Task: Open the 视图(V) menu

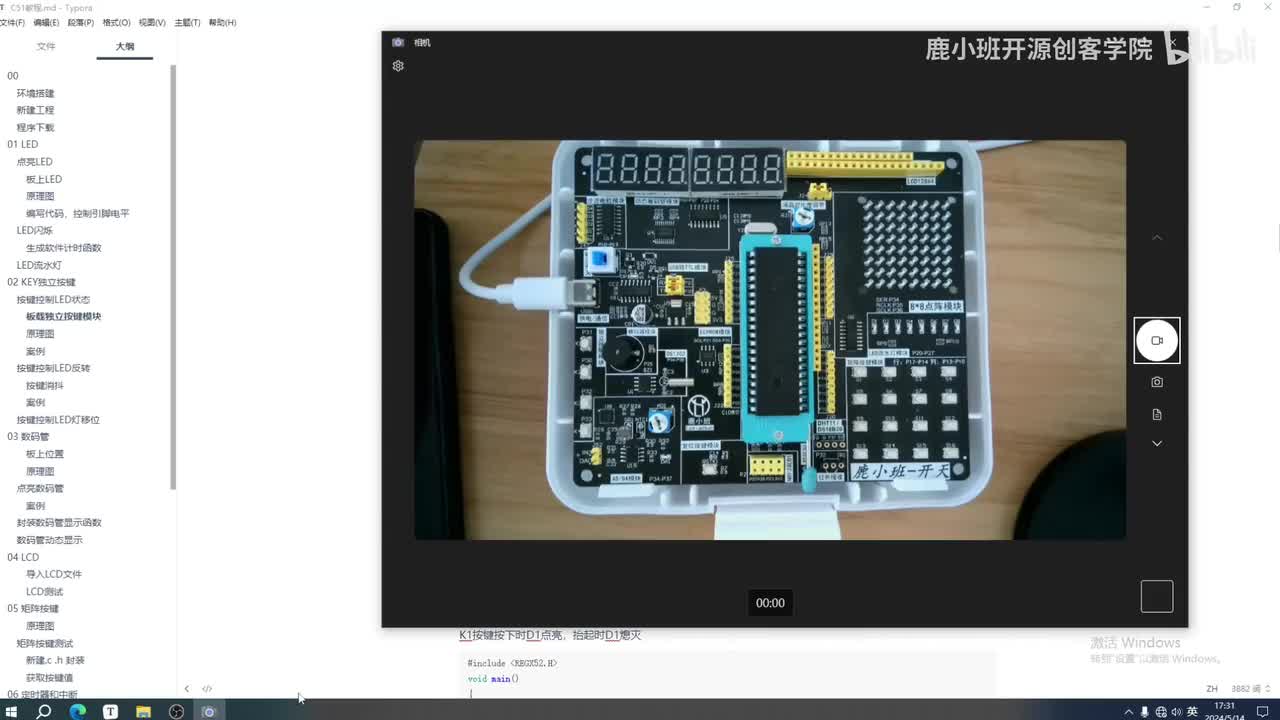Action: (153, 22)
